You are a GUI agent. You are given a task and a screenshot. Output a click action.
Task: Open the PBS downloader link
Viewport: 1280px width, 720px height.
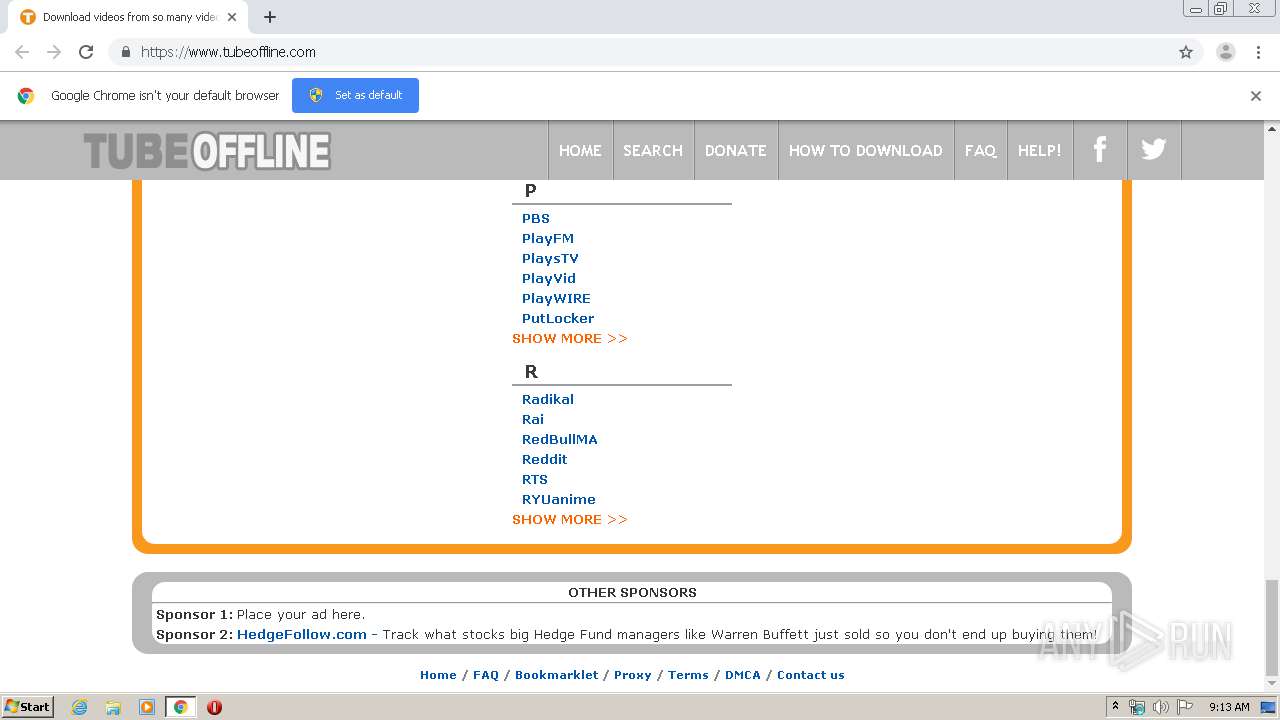(x=536, y=218)
